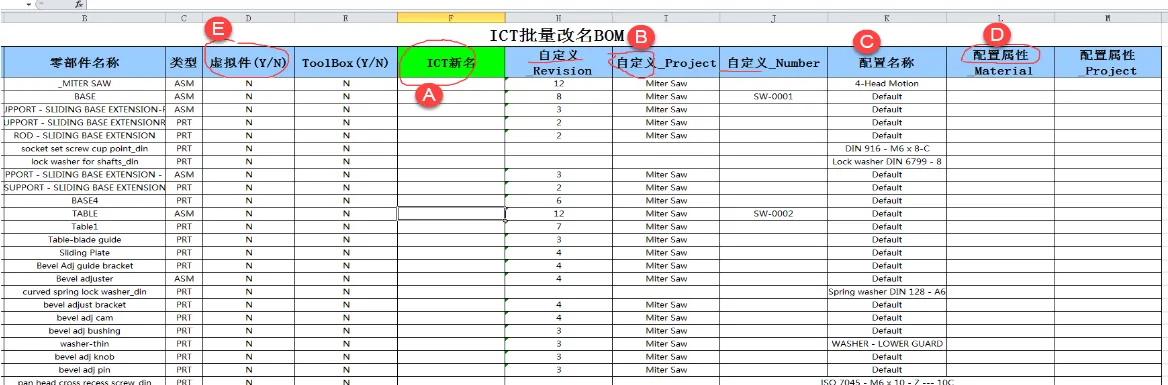Click the _MITER SAW part name cell
The height and width of the screenshot is (385, 1168).
(x=84, y=84)
